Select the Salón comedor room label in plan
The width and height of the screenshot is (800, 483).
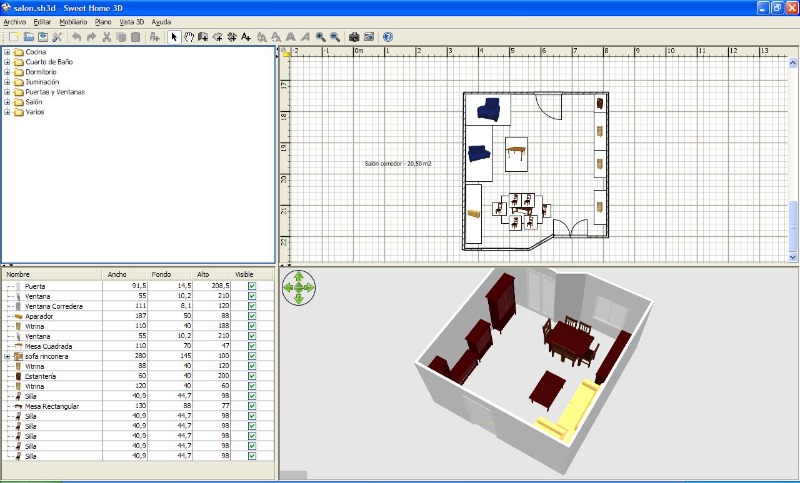pos(398,164)
